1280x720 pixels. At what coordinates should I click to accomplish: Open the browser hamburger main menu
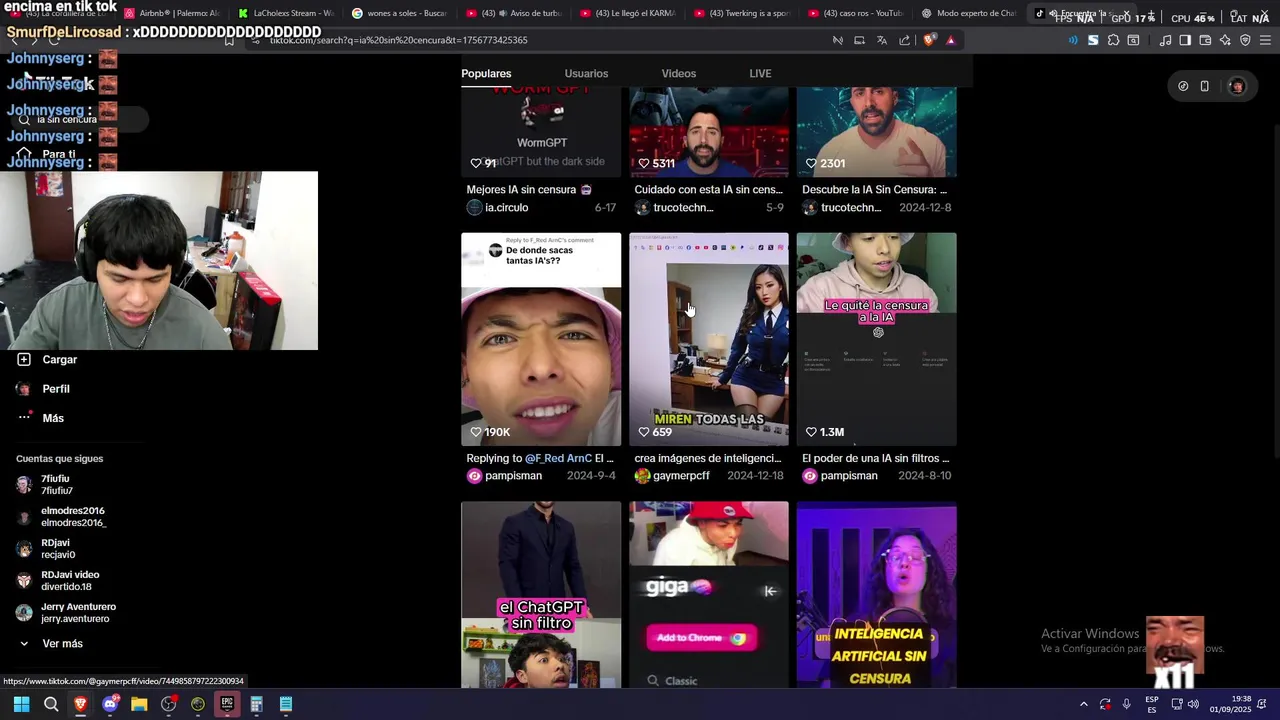1265,40
